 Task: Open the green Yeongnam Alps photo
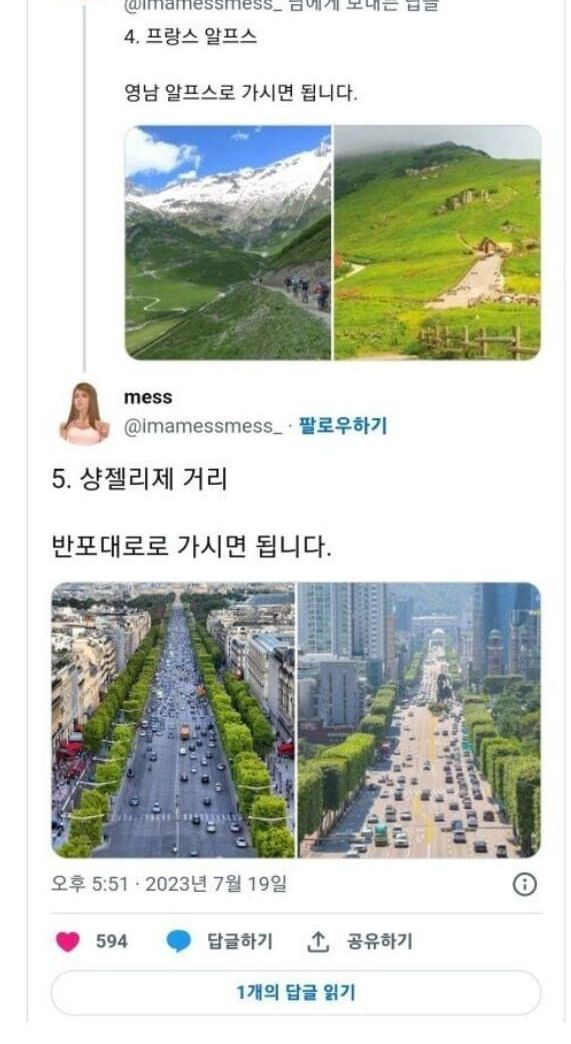[x=437, y=242]
